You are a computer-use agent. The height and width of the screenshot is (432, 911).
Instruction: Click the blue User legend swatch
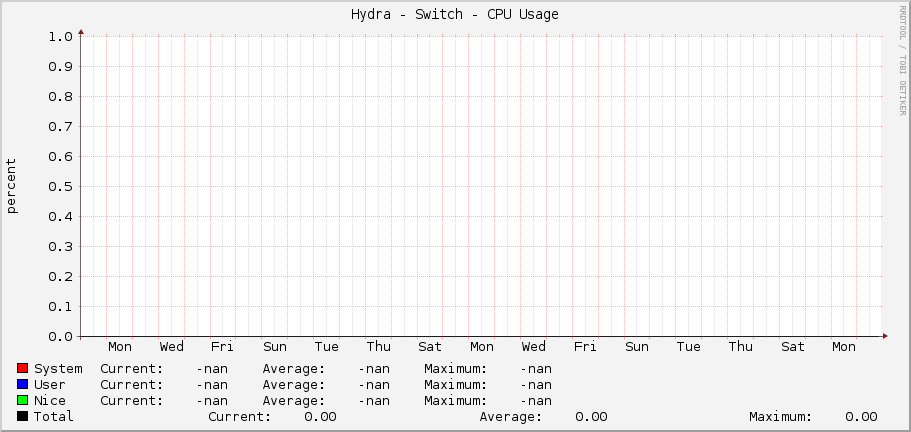23,384
